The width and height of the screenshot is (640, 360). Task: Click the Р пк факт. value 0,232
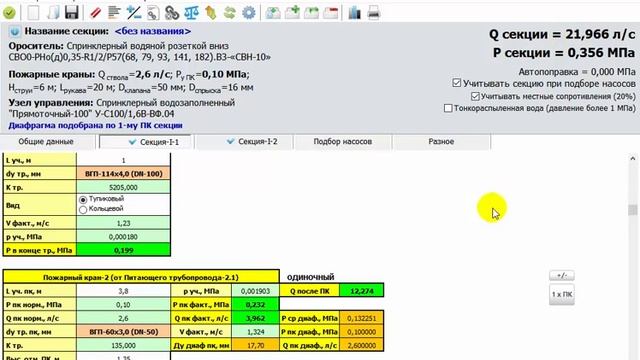[x=256, y=304]
